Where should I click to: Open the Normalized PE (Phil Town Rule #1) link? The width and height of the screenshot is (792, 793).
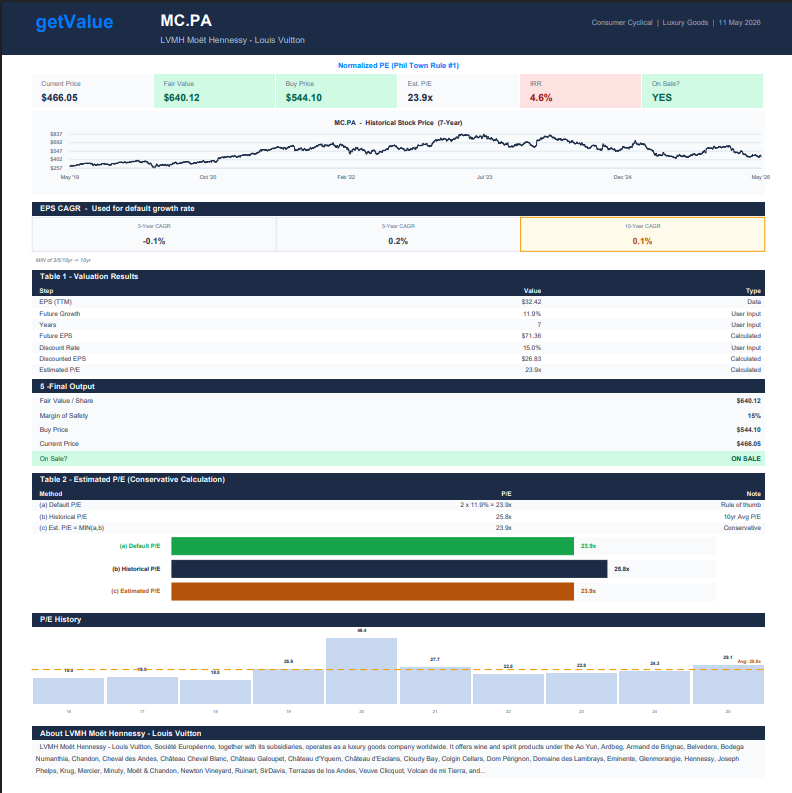(x=398, y=65)
